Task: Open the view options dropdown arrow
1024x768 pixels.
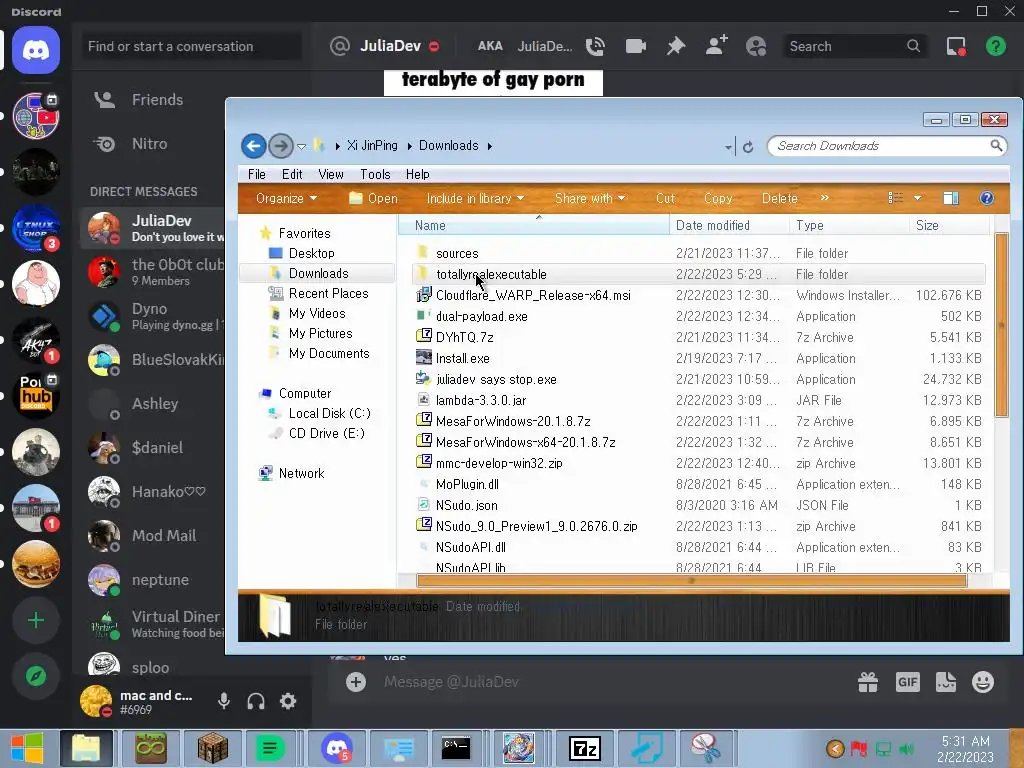Action: tap(918, 198)
